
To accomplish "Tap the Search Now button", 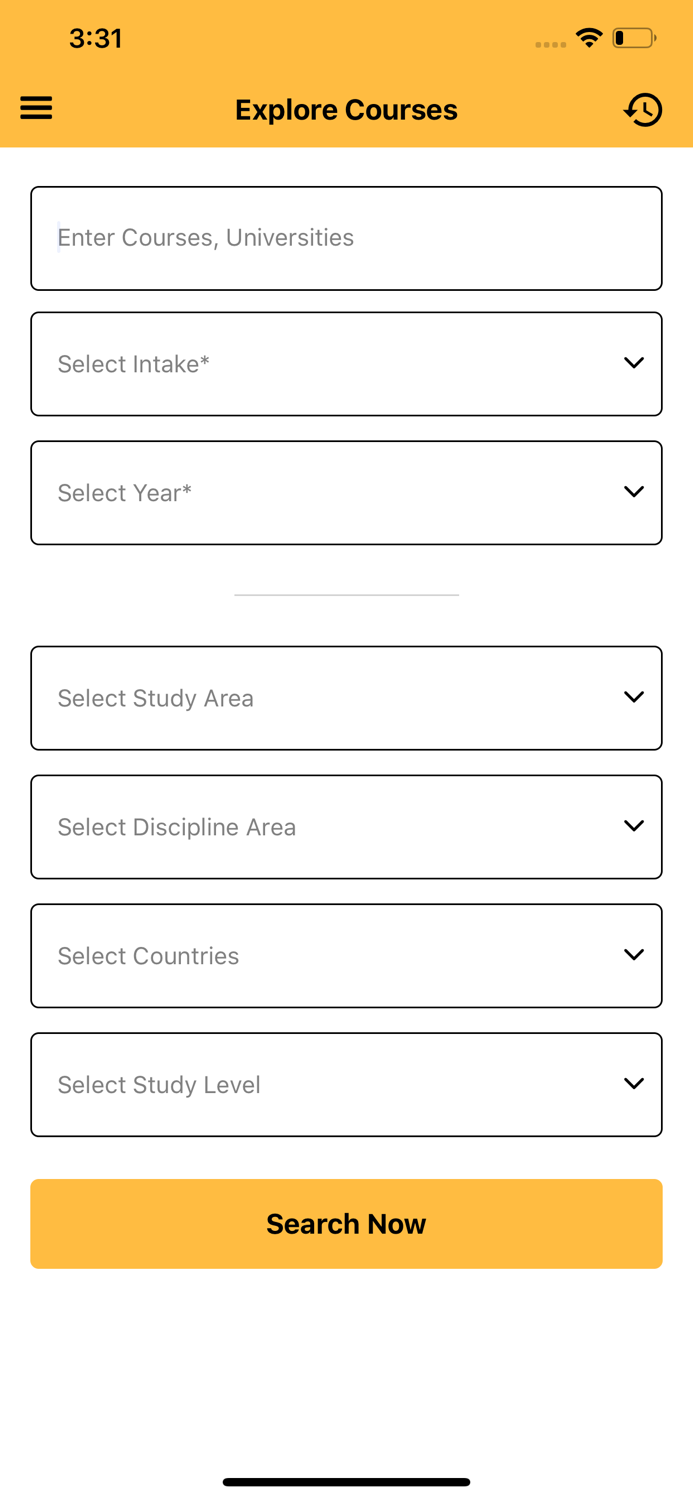I will [346, 1223].
